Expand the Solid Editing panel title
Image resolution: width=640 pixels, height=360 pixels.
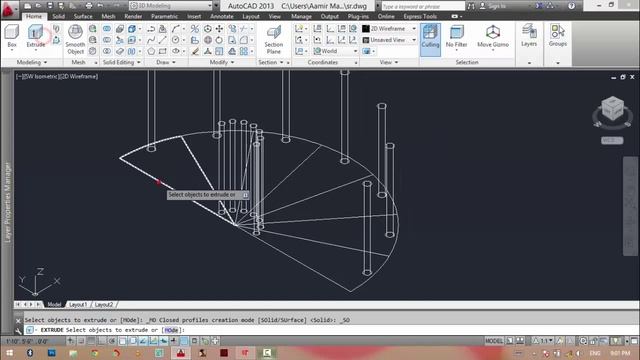pyautogui.click(x=122, y=62)
